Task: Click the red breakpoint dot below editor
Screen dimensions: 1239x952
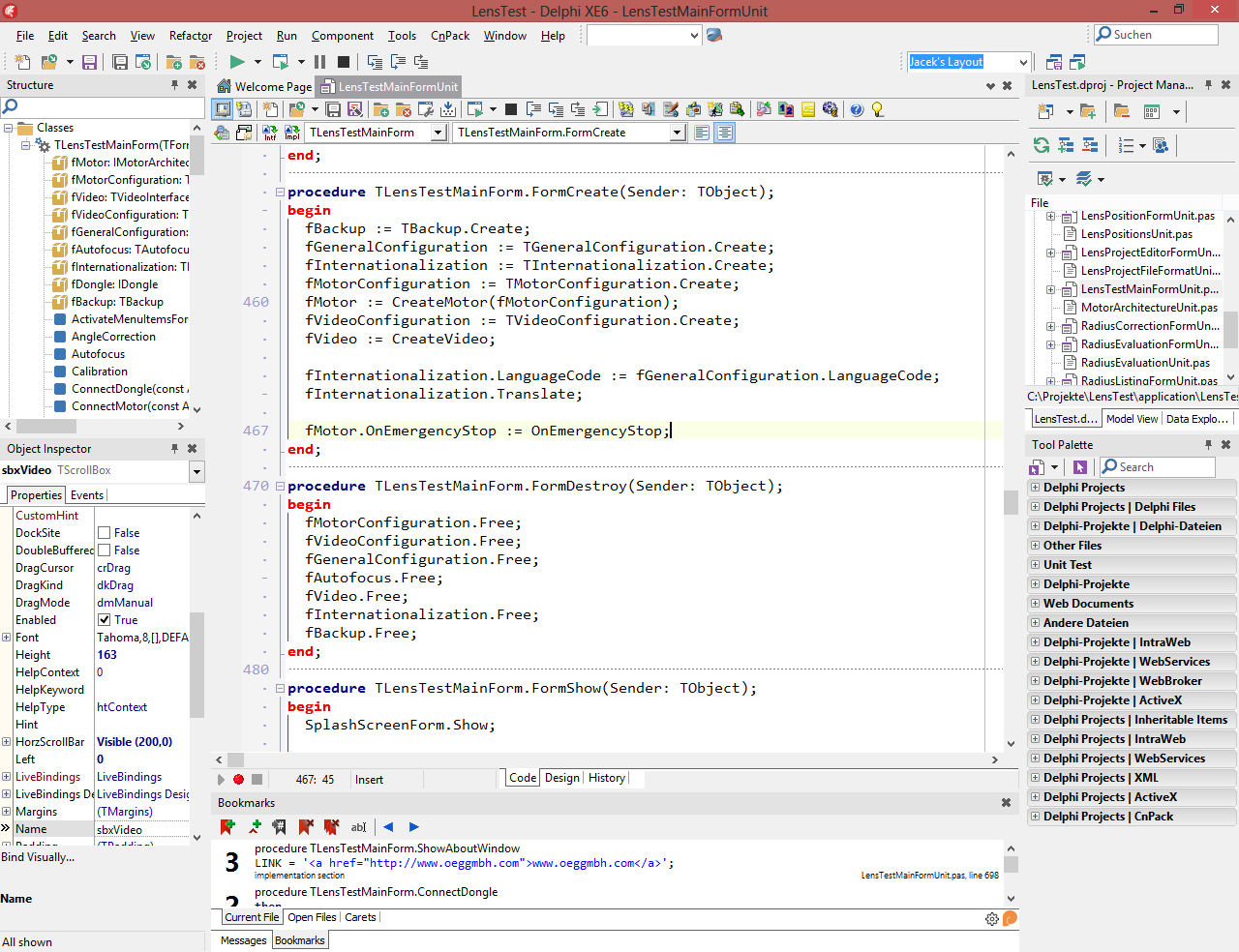Action: pyautogui.click(x=238, y=779)
